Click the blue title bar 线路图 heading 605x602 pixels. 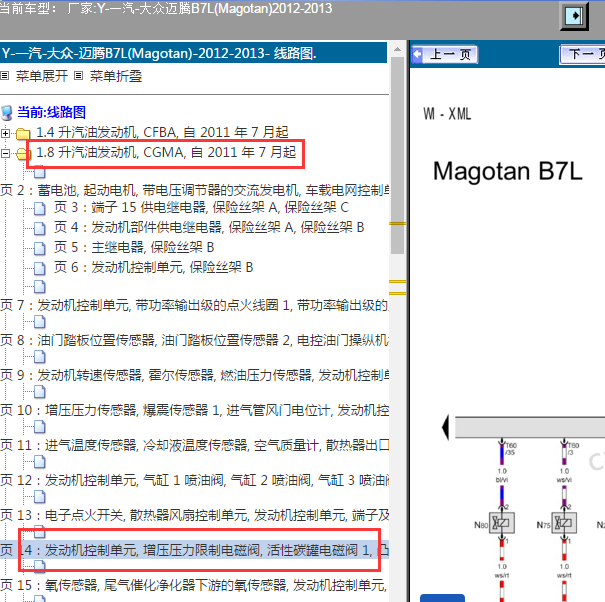coord(193,53)
